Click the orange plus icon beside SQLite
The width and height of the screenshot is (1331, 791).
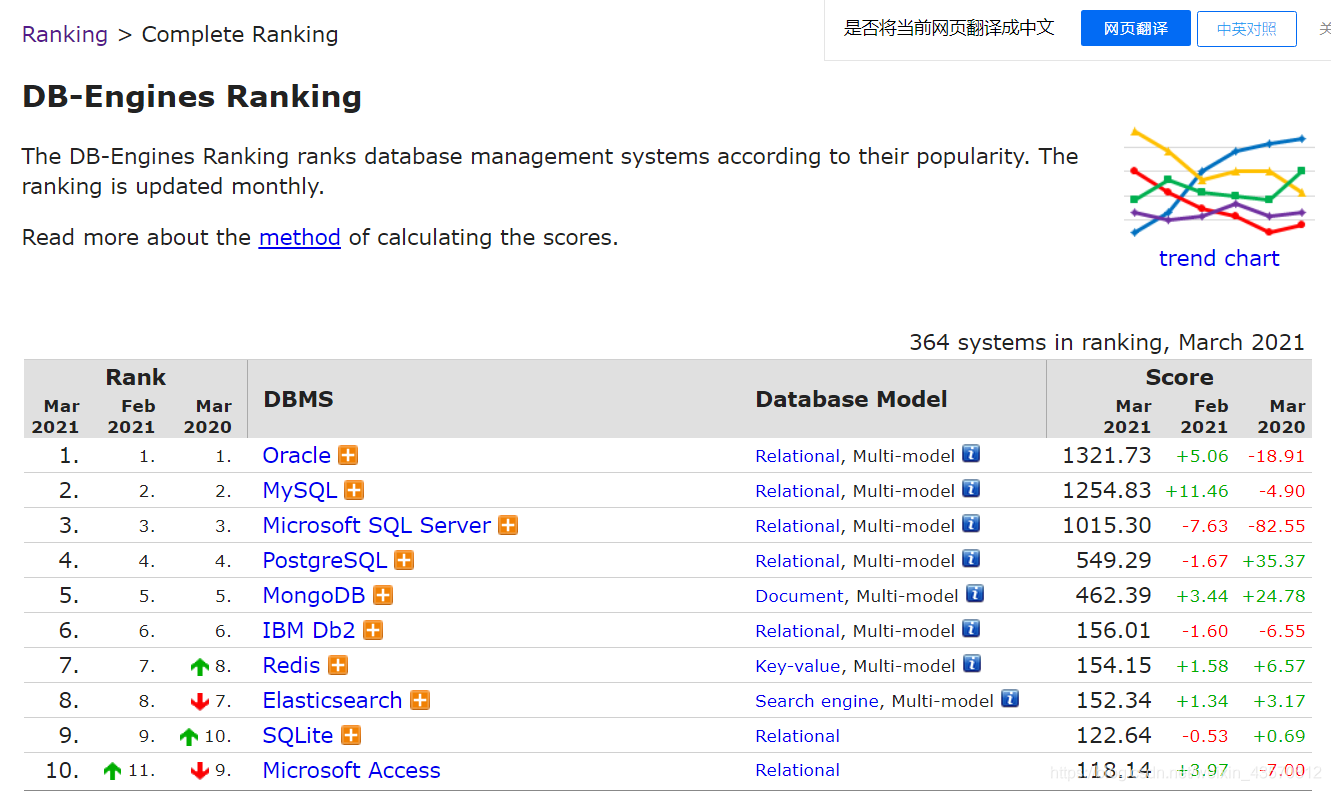coord(351,735)
